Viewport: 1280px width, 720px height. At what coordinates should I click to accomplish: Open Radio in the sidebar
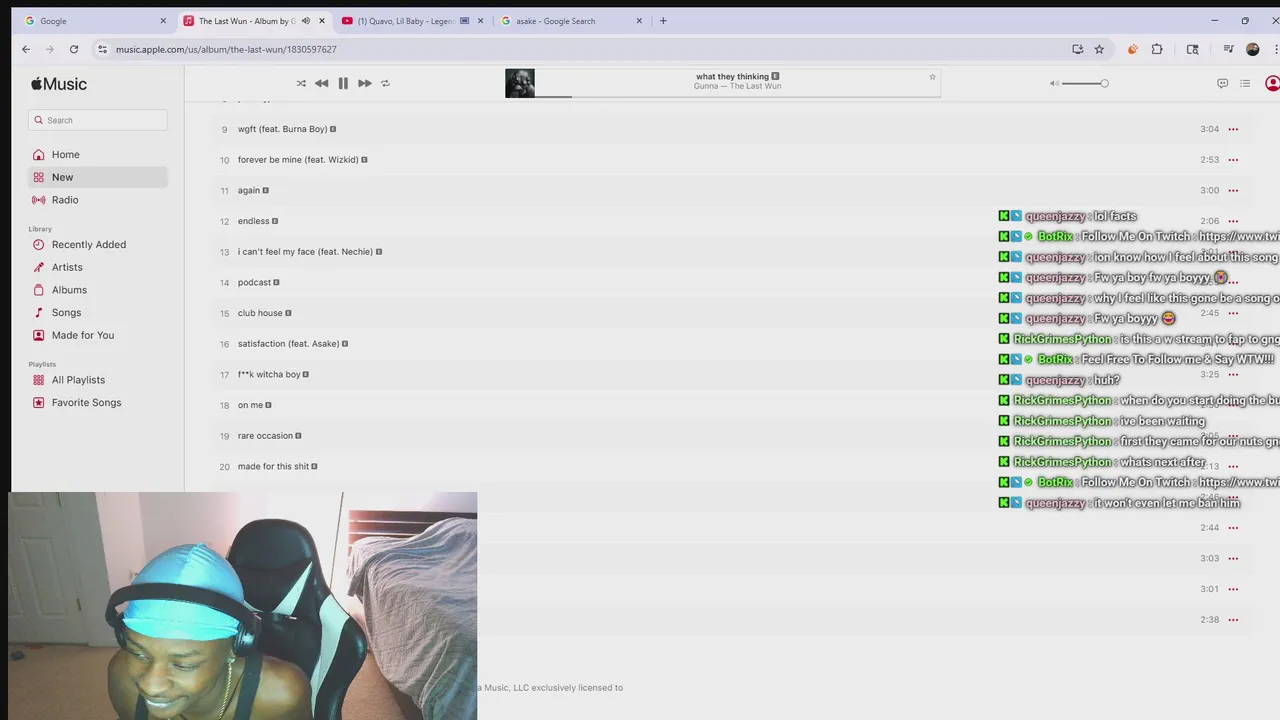(x=98, y=200)
